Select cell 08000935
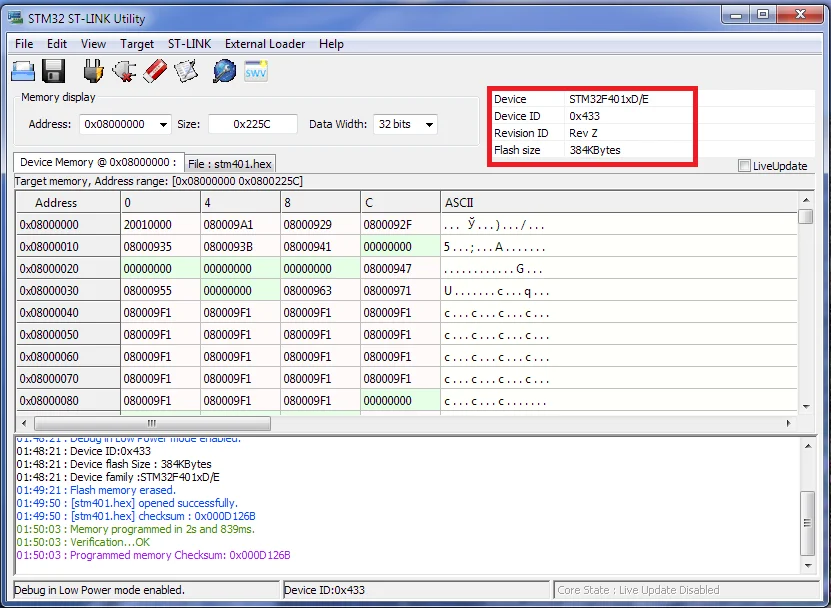831x608 pixels. click(161, 247)
